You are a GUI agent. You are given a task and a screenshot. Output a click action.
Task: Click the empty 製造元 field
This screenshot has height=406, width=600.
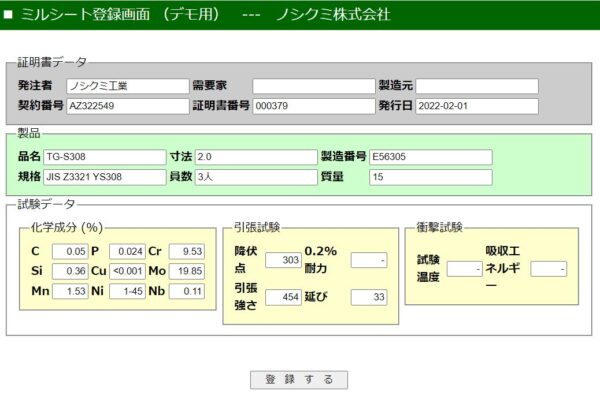476,86
